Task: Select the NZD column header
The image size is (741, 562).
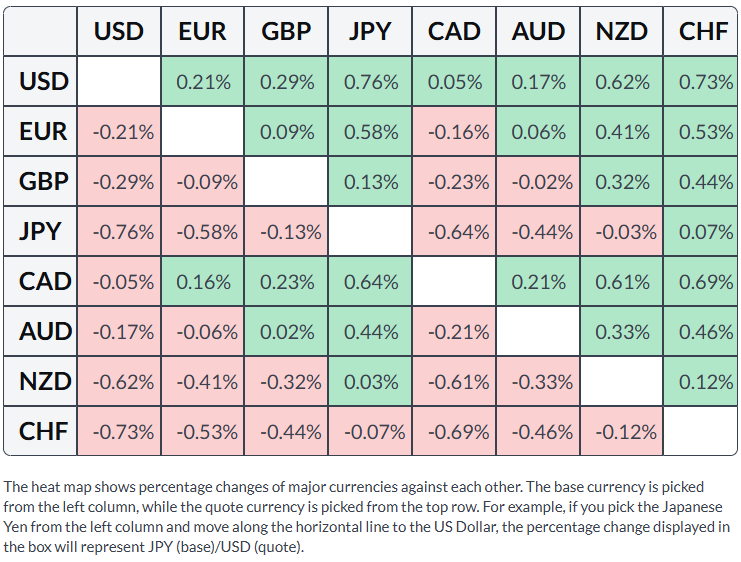Action: (621, 31)
